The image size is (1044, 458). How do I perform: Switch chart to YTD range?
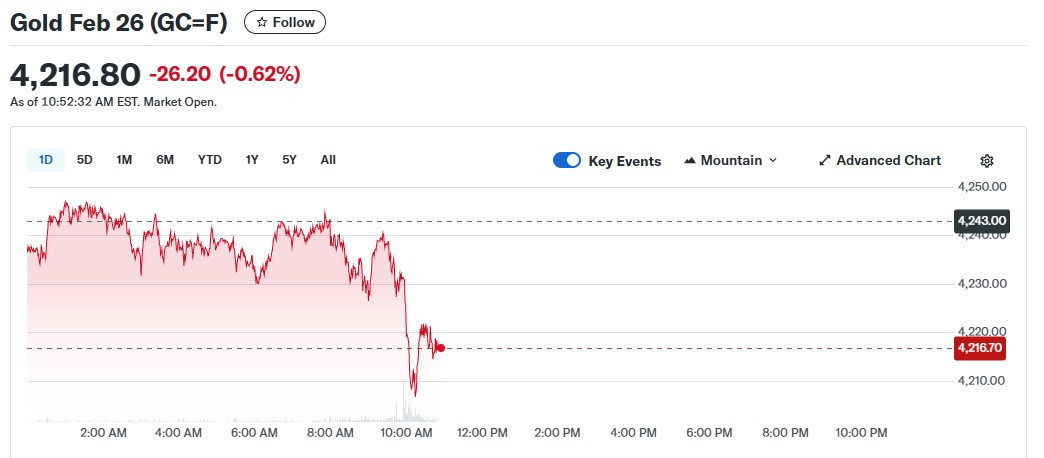tap(210, 160)
